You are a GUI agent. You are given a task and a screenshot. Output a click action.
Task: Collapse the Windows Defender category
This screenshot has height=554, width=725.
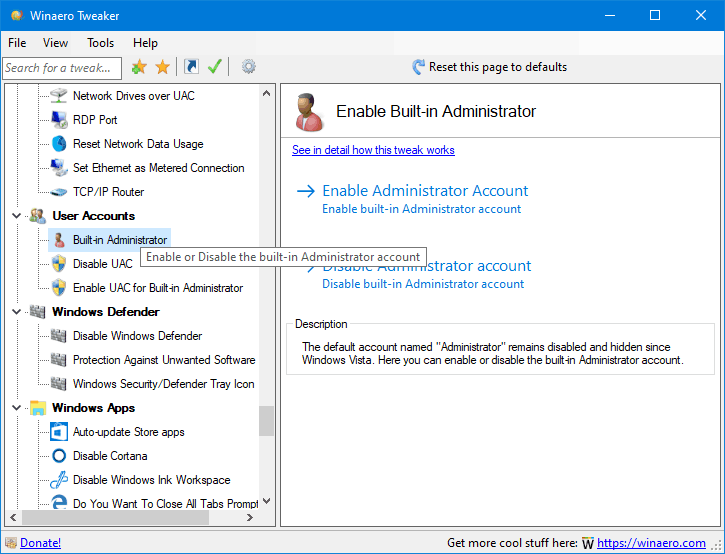point(16,312)
